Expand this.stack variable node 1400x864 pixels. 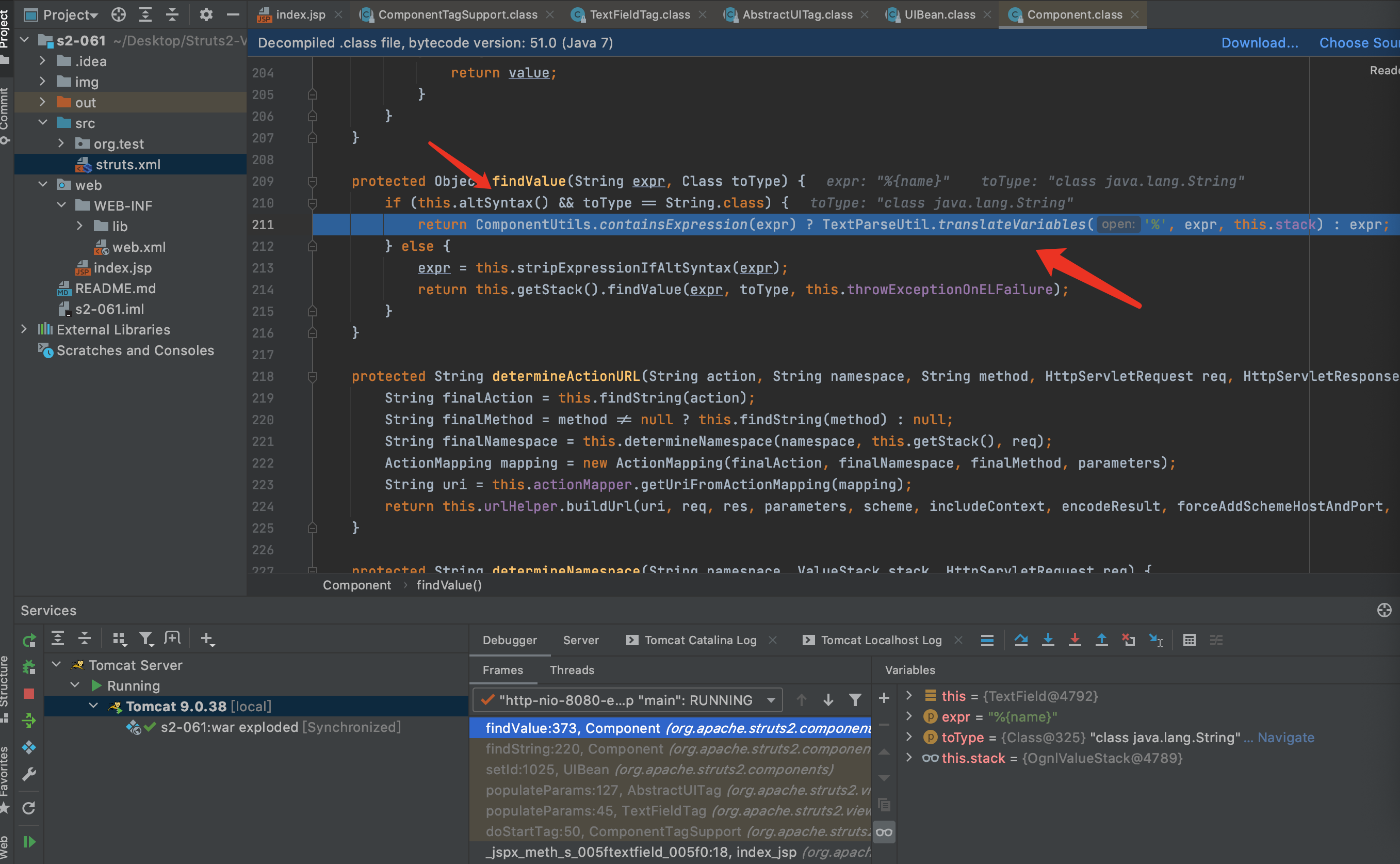click(909, 757)
